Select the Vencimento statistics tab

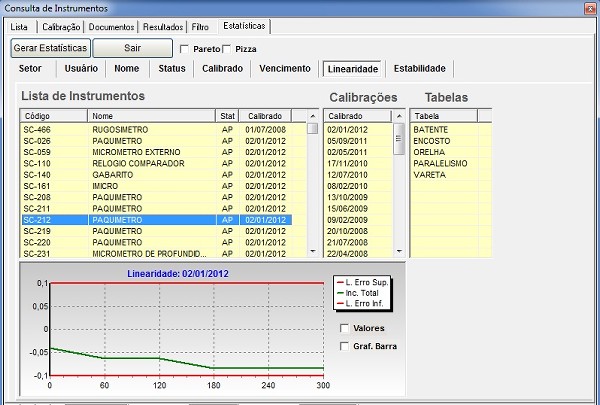point(285,69)
